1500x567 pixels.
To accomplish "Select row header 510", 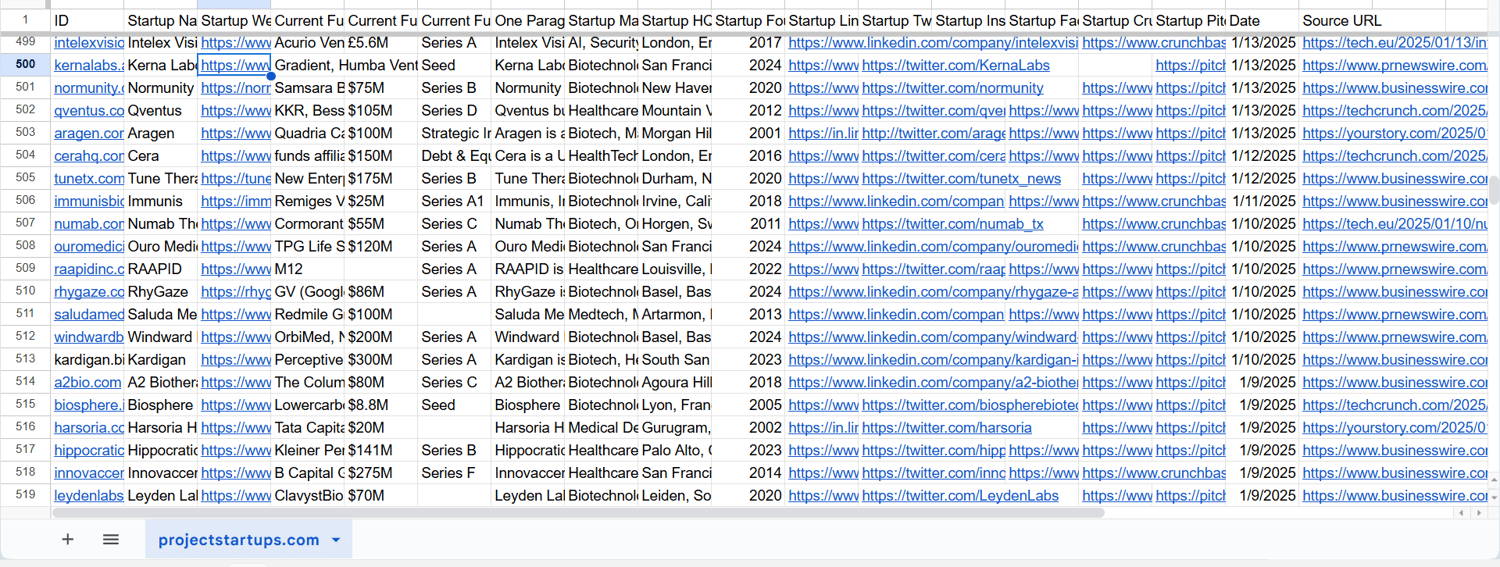I will pos(26,292).
